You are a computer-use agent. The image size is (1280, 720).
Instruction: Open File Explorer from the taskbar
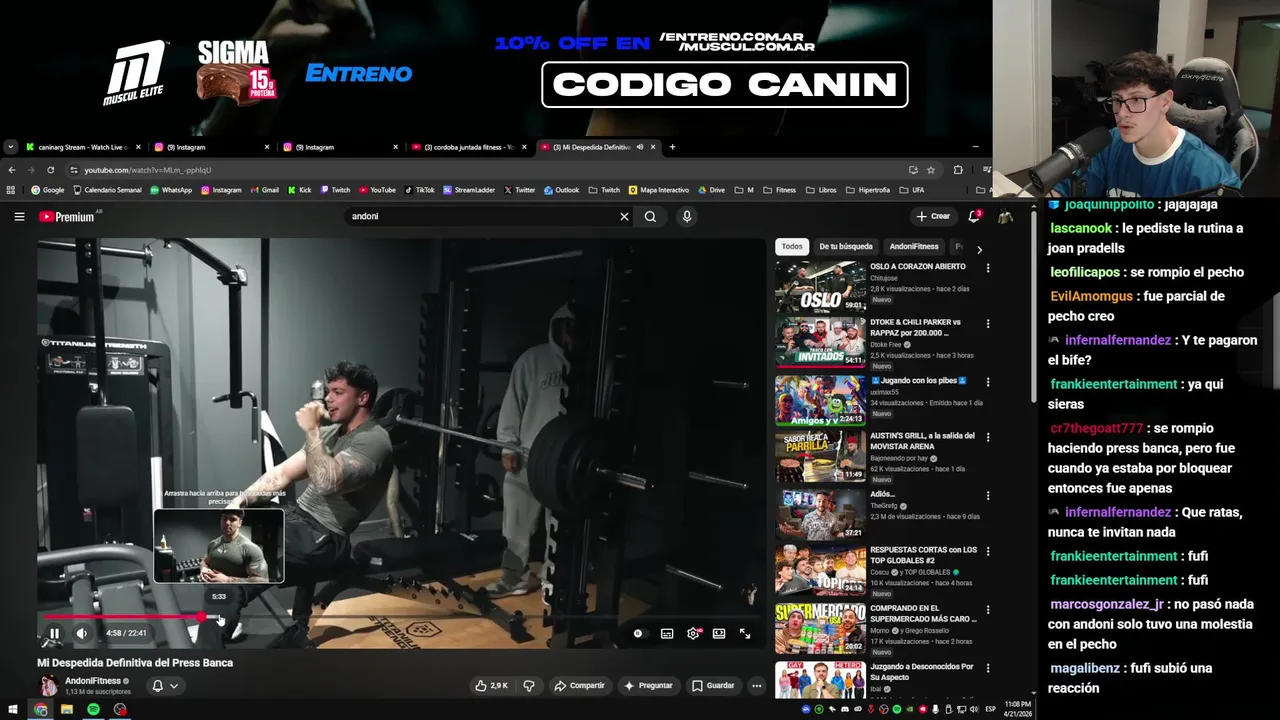[x=67, y=709]
